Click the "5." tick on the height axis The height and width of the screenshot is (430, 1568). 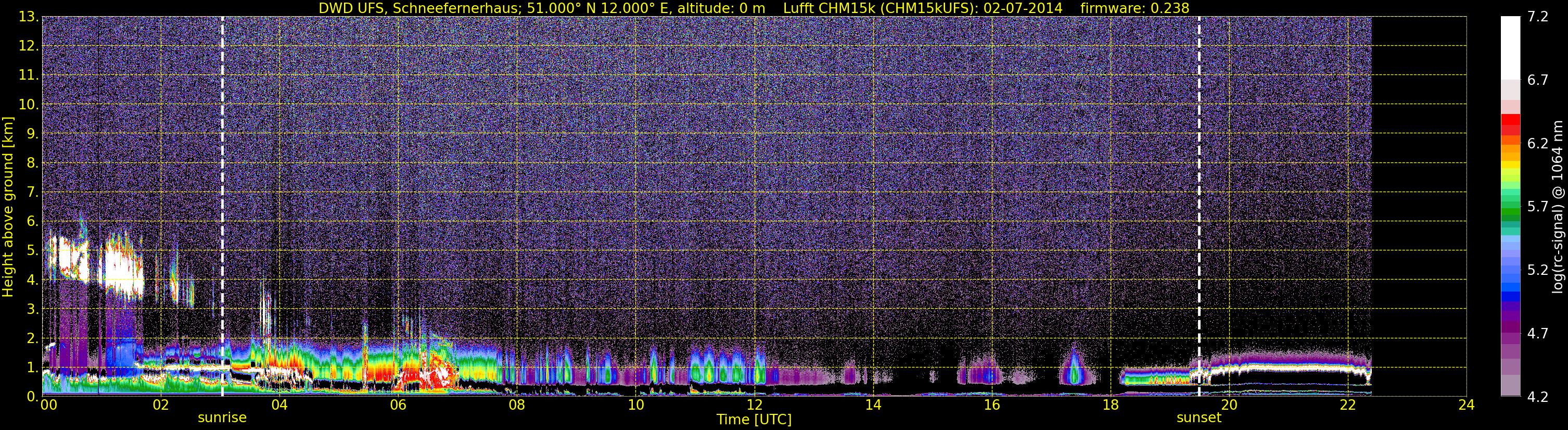(32, 251)
